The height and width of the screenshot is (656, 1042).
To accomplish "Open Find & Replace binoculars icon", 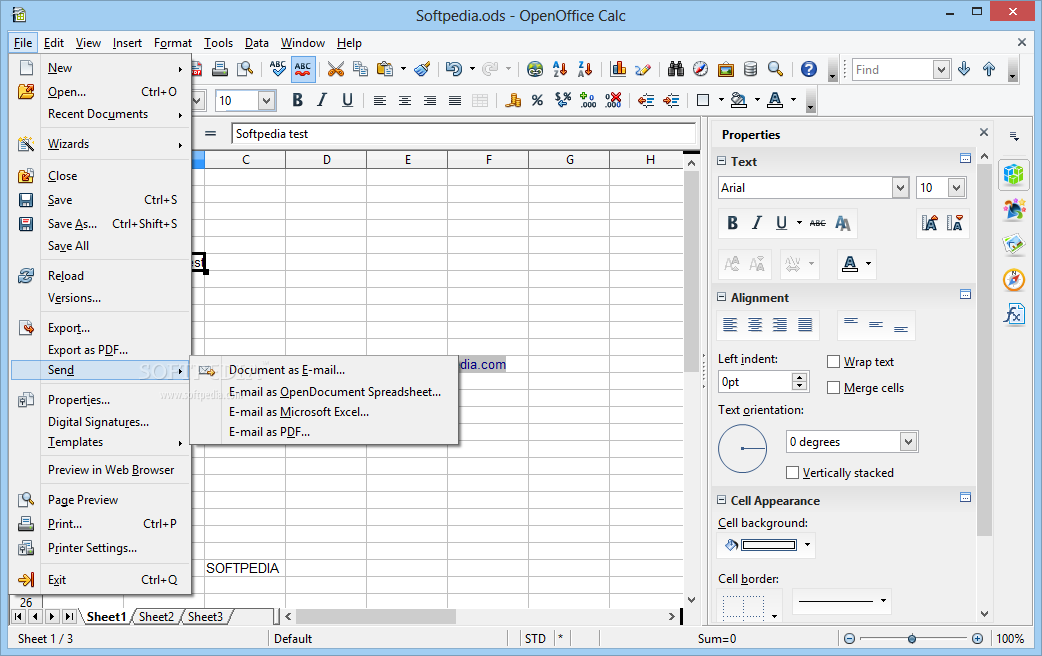I will click(x=676, y=68).
